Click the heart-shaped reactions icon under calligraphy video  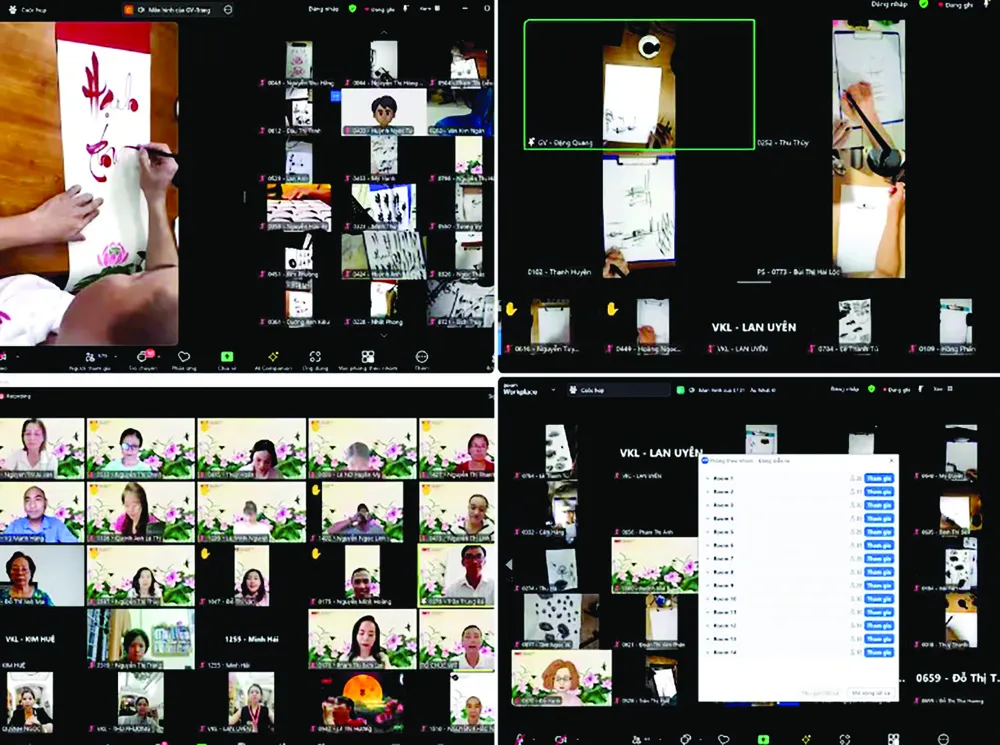(184, 356)
